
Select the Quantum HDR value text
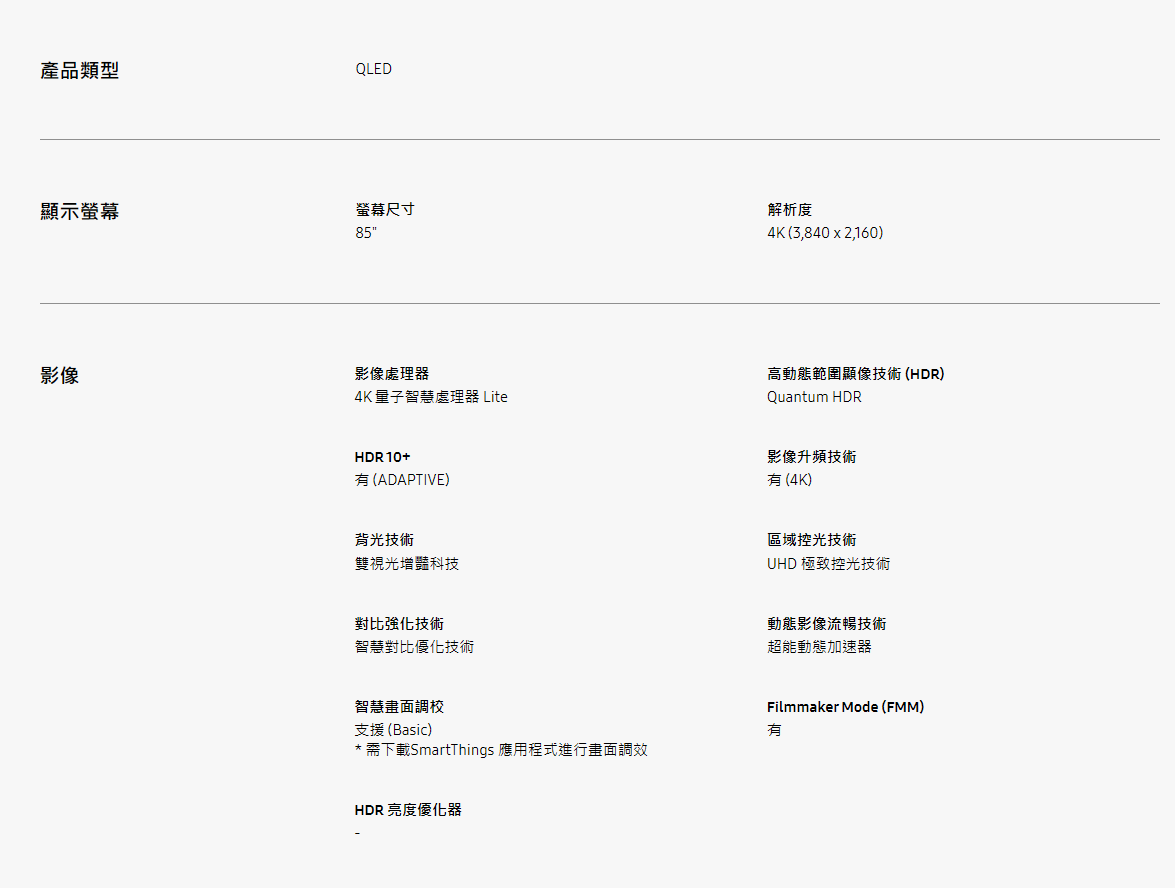814,397
